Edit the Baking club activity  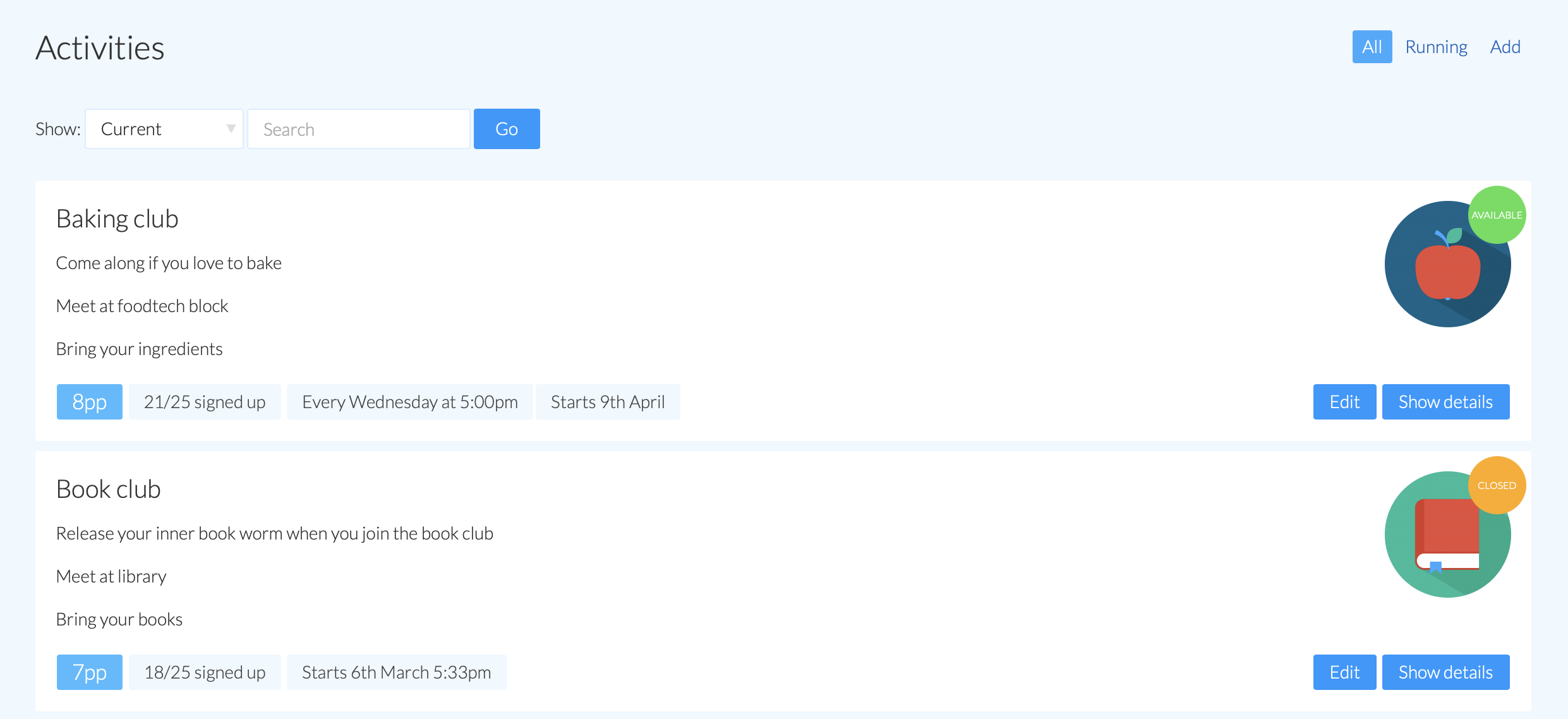tap(1344, 402)
